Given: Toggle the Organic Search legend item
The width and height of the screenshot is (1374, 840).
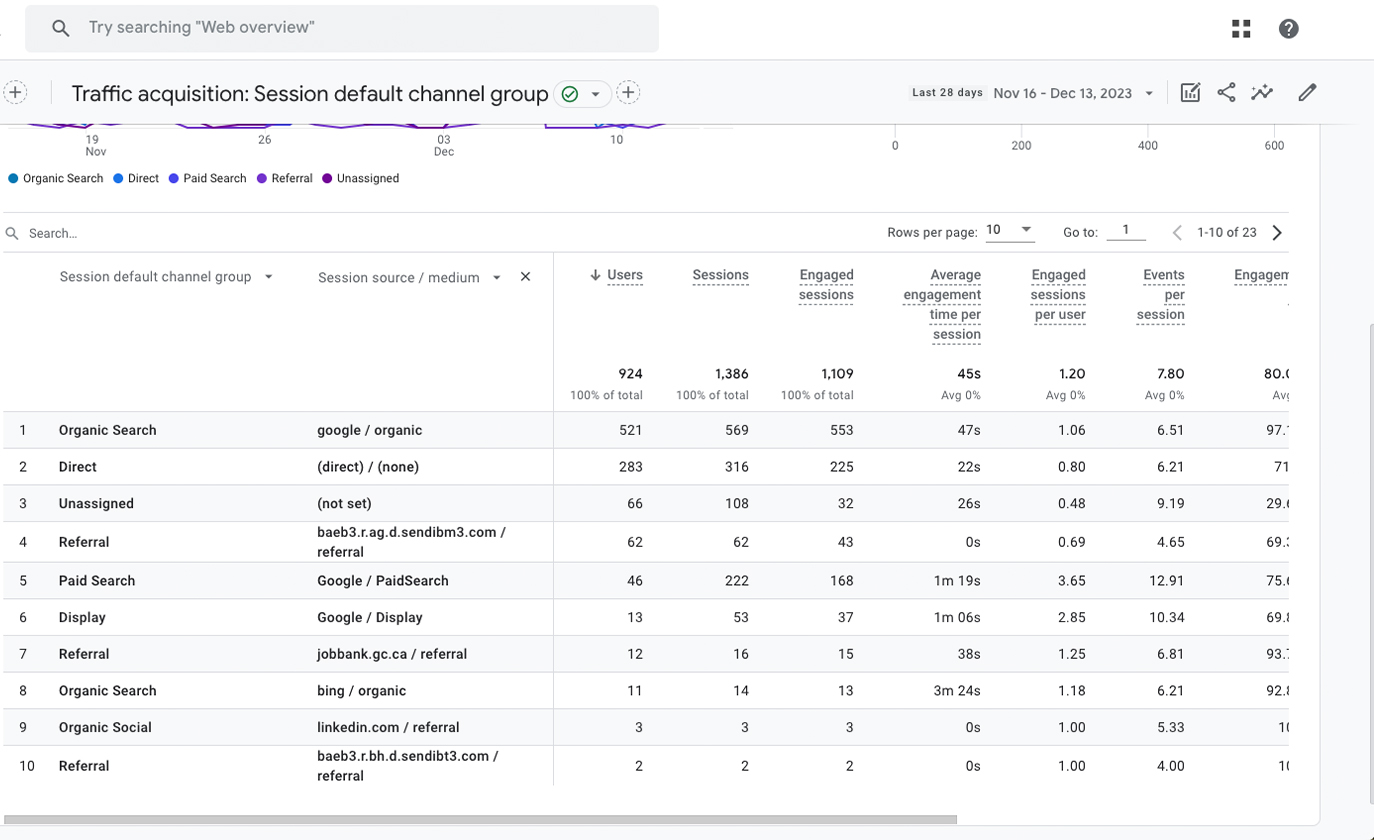Looking at the screenshot, I should 62,179.
